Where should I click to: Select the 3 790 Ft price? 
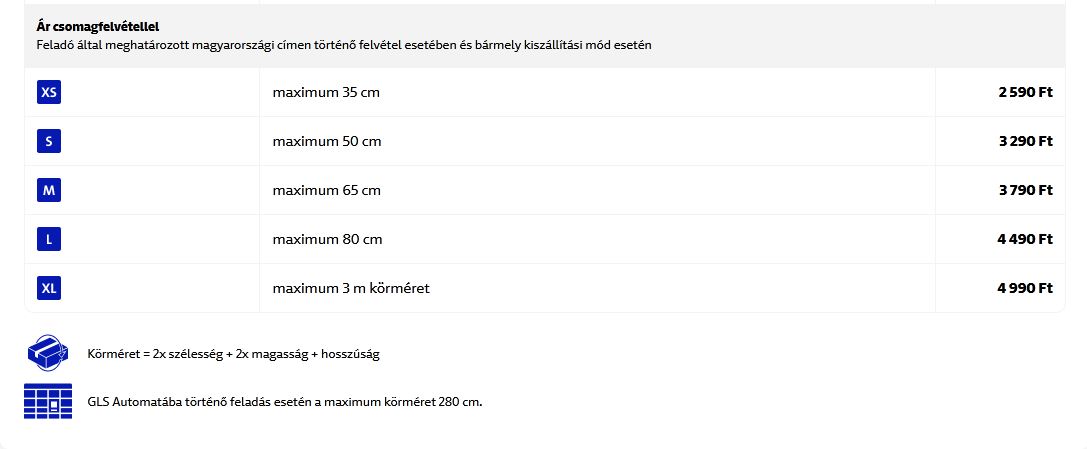tap(1025, 191)
